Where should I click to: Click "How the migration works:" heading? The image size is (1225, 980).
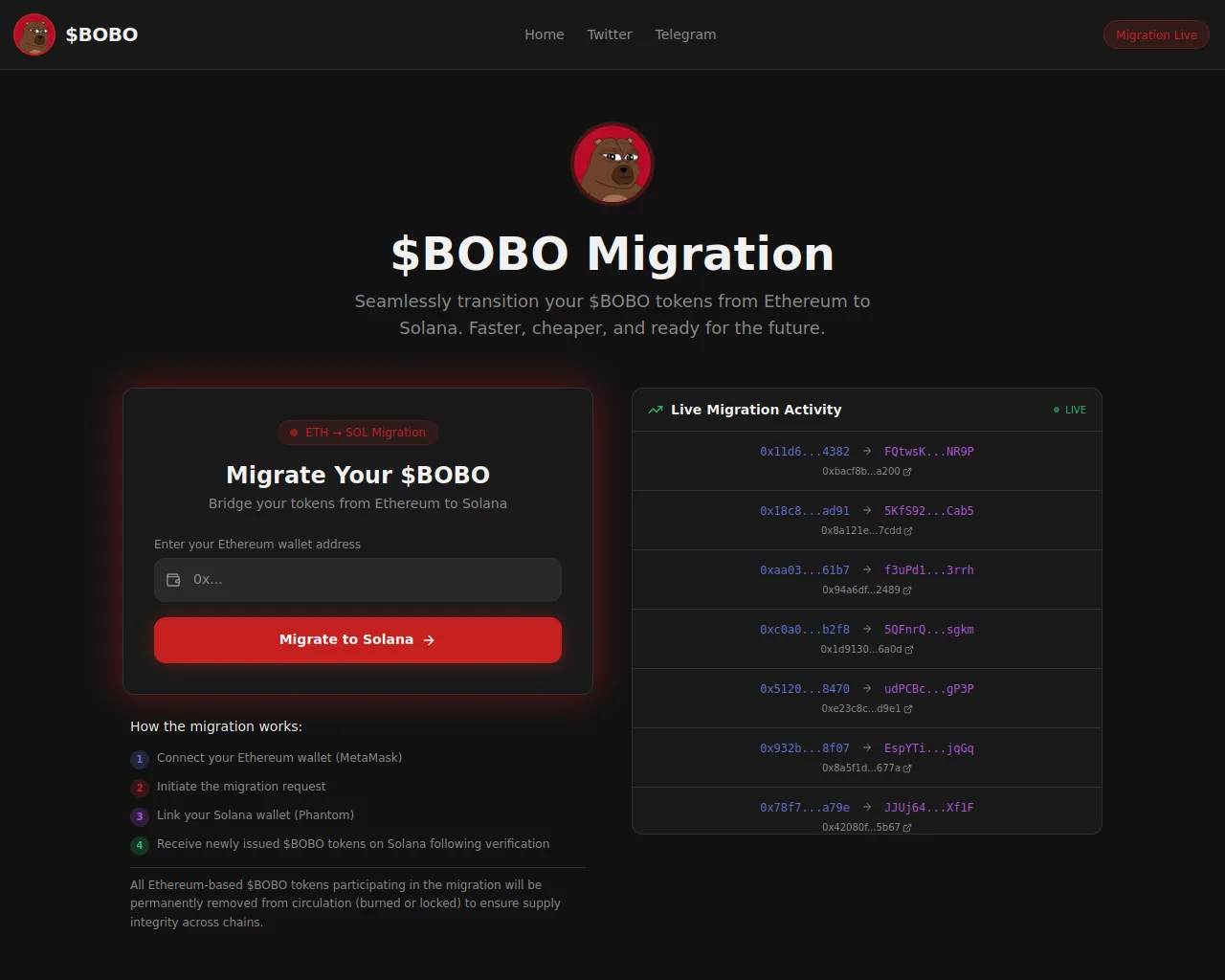(x=216, y=726)
